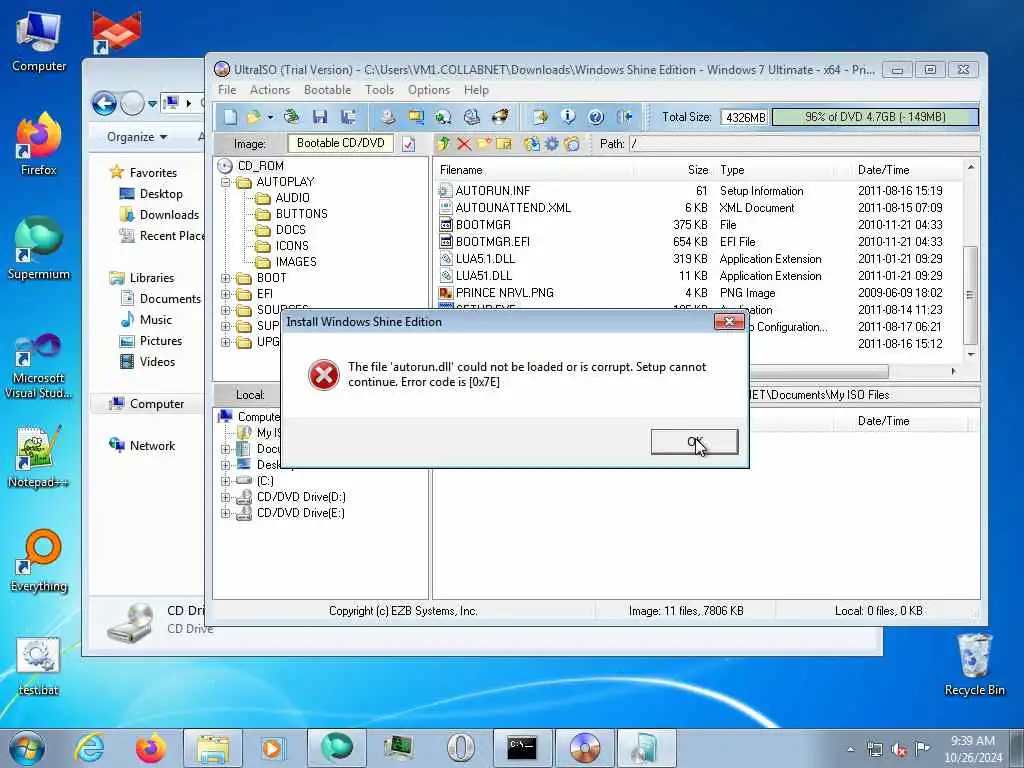Image resolution: width=1024 pixels, height=768 pixels.
Task: Select the AUTOUNATTEND.XML file
Action: click(513, 208)
